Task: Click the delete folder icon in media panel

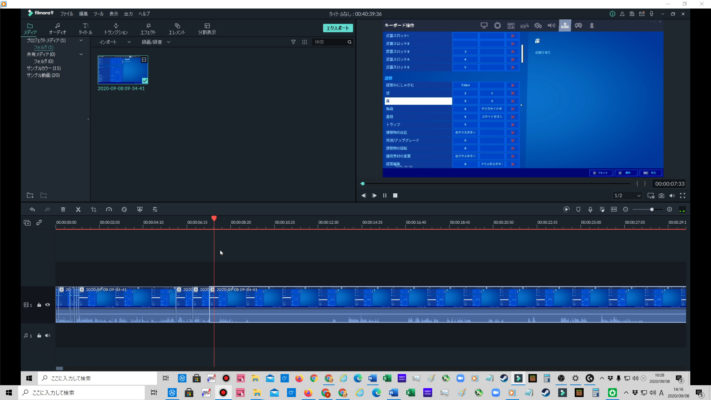Action: pyautogui.click(x=44, y=195)
